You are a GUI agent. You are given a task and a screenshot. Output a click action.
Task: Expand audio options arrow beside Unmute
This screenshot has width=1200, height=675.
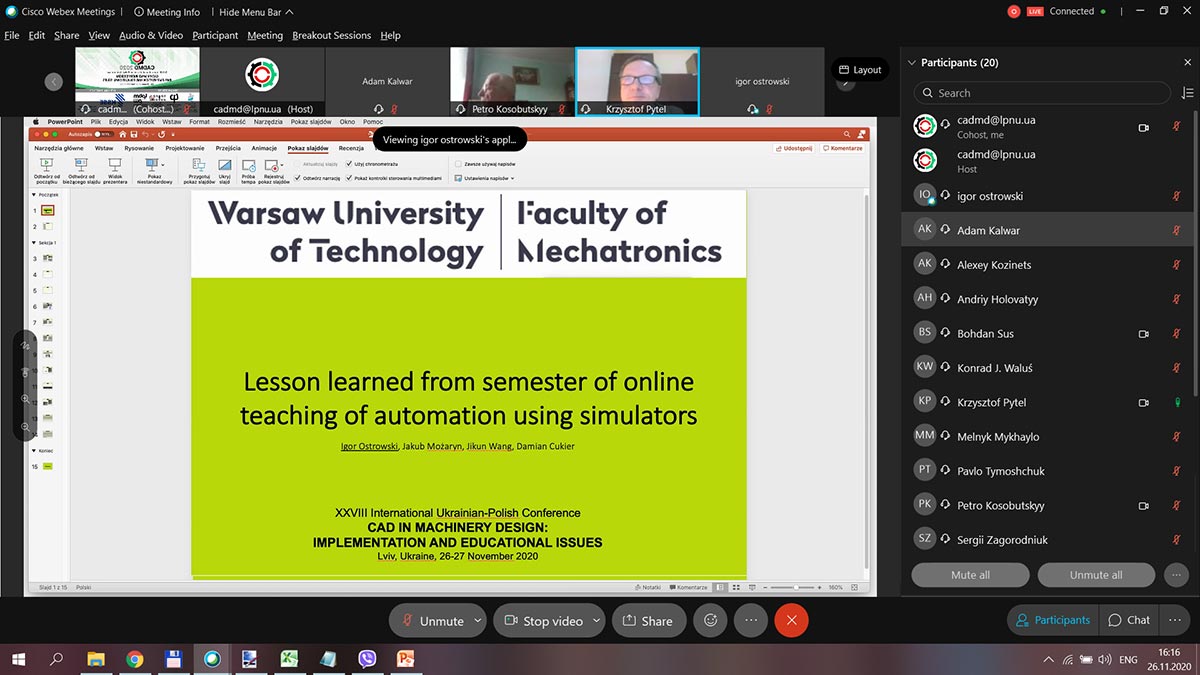pyautogui.click(x=477, y=620)
